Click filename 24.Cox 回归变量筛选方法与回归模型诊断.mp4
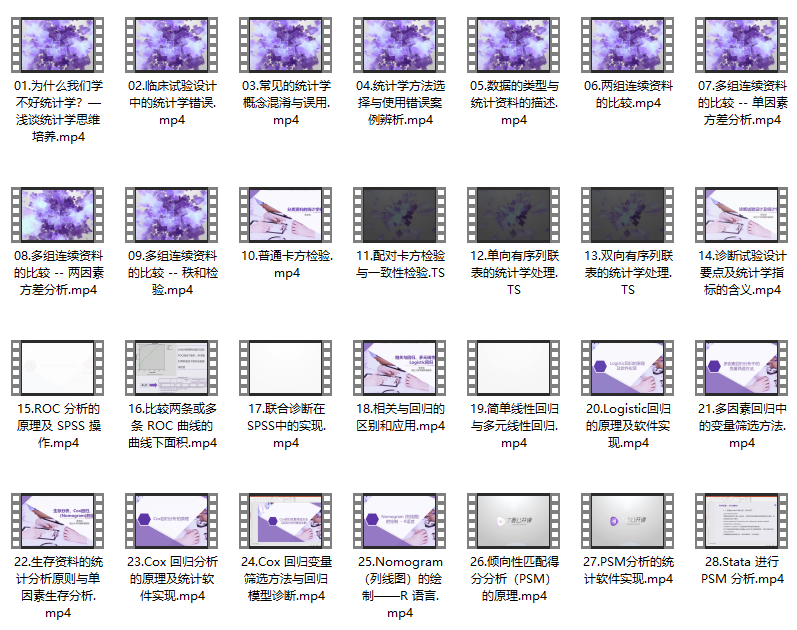 click(x=286, y=579)
